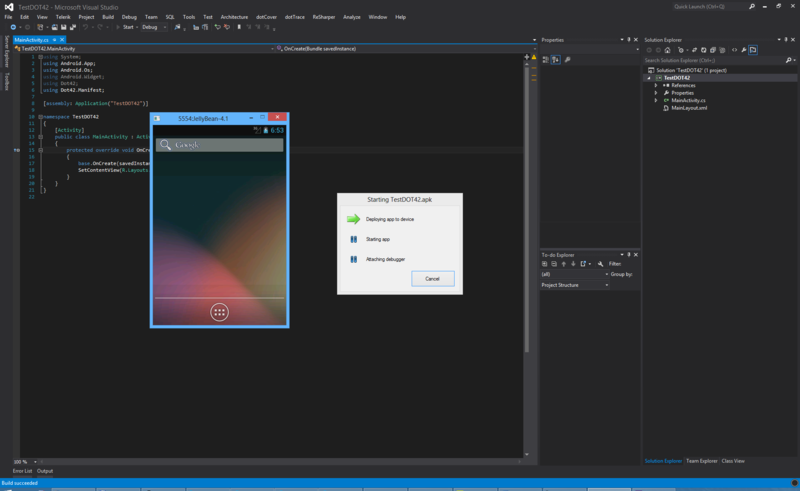The height and width of the screenshot is (491, 800).
Task: Open the Project Structure grouping dropdown
Action: [x=575, y=285]
